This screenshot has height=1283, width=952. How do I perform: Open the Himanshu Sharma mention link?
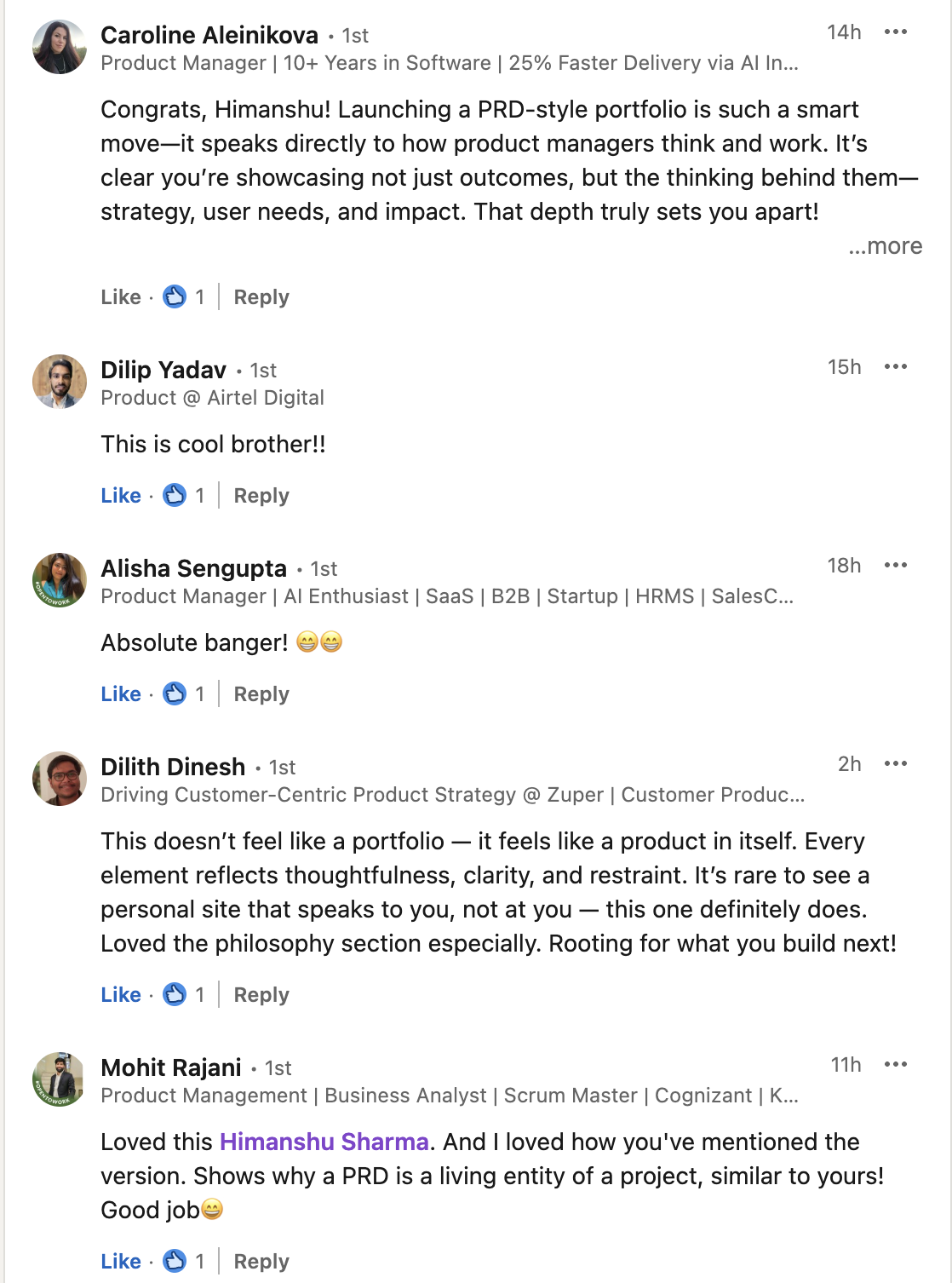point(324,1142)
